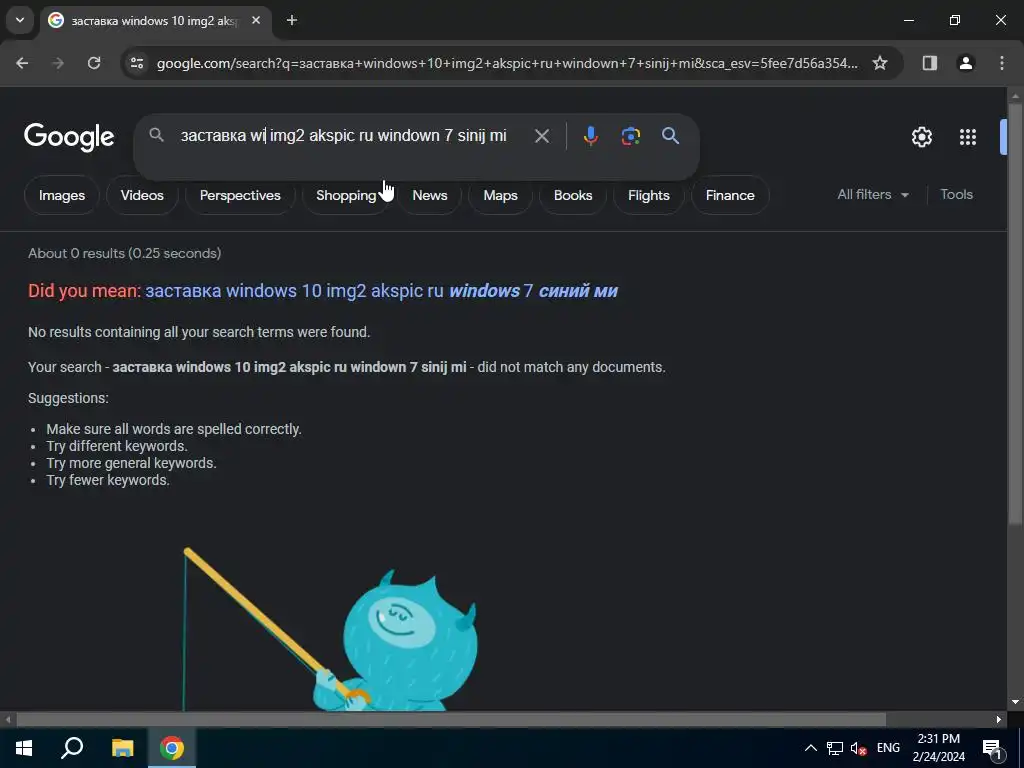Bookmark this page with the star icon

click(880, 63)
